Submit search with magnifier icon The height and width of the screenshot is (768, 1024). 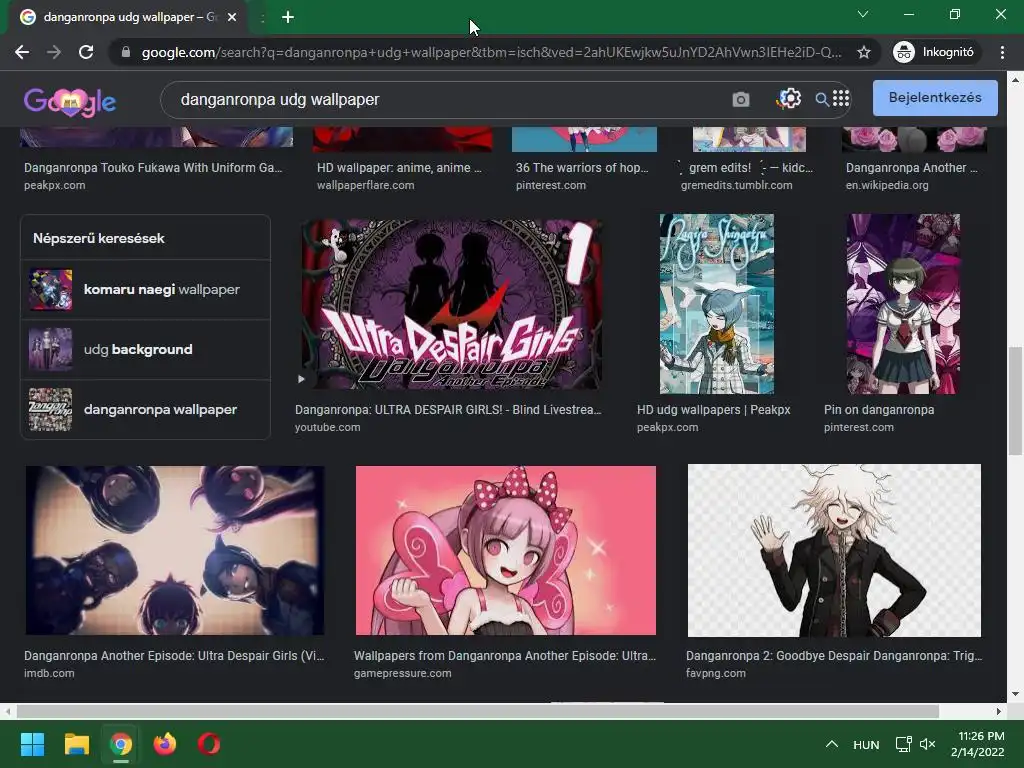point(822,99)
